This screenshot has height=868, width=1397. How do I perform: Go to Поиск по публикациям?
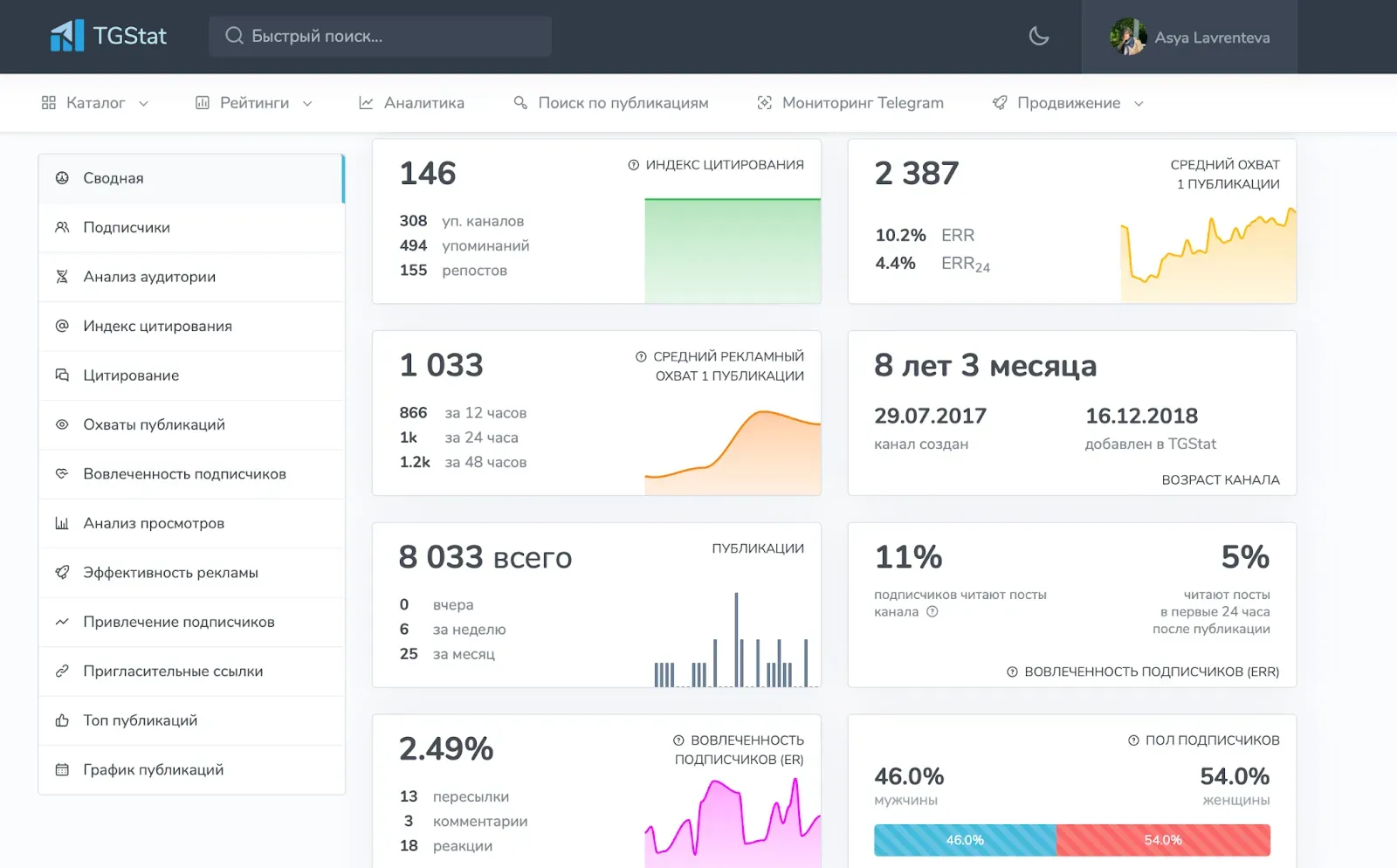611,103
